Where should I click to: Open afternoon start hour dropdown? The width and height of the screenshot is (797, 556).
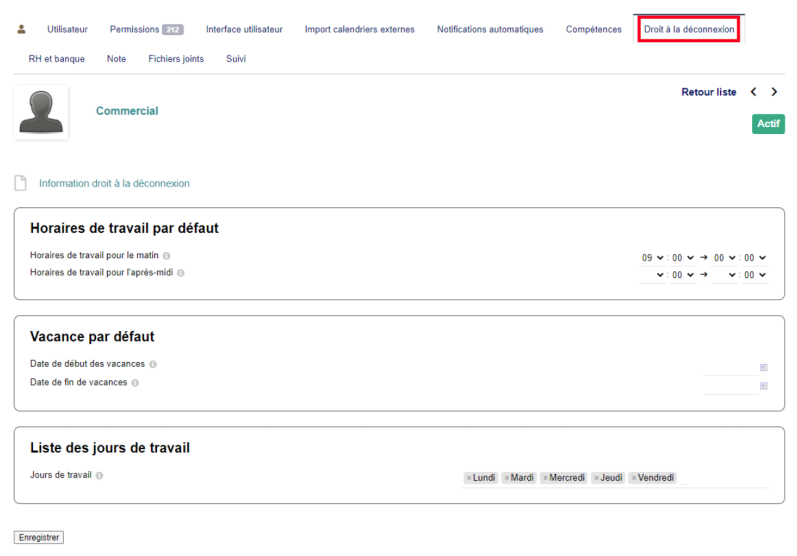[x=652, y=275]
